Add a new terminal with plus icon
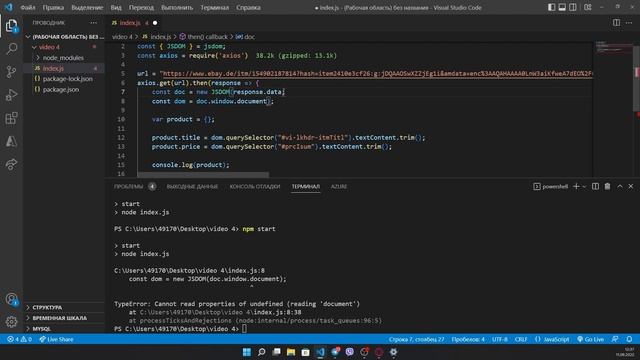This screenshot has width=640, height=360. pos(576,187)
